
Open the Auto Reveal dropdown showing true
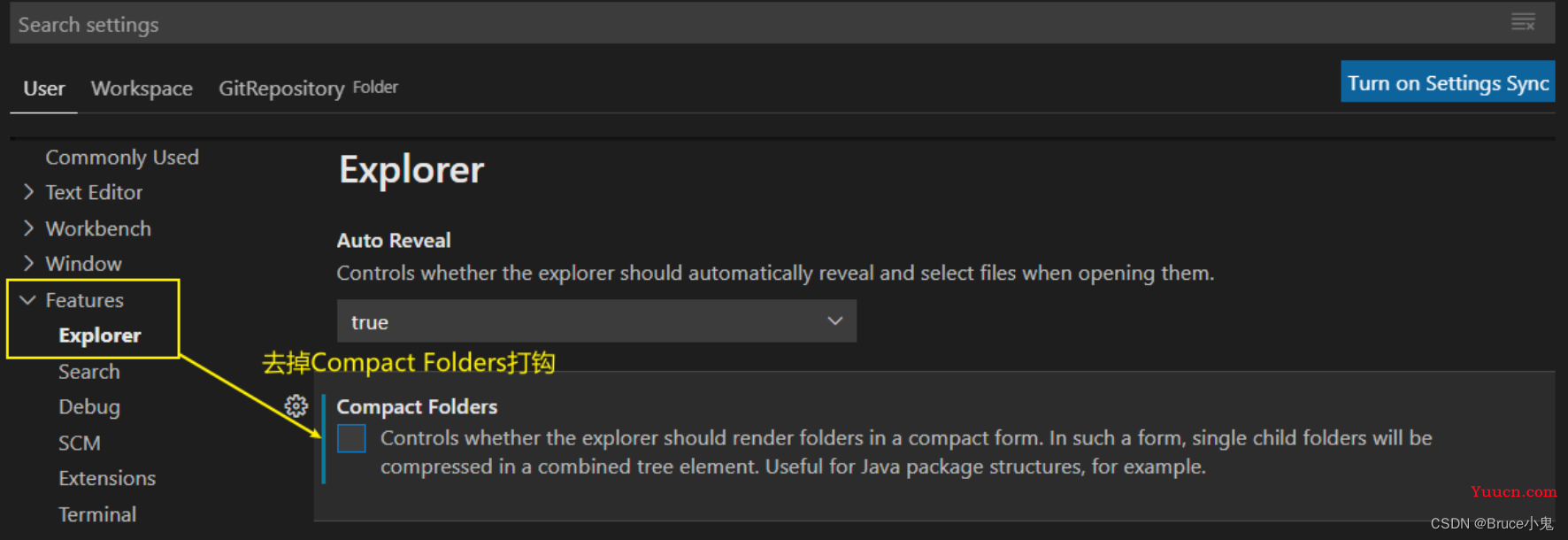596,321
